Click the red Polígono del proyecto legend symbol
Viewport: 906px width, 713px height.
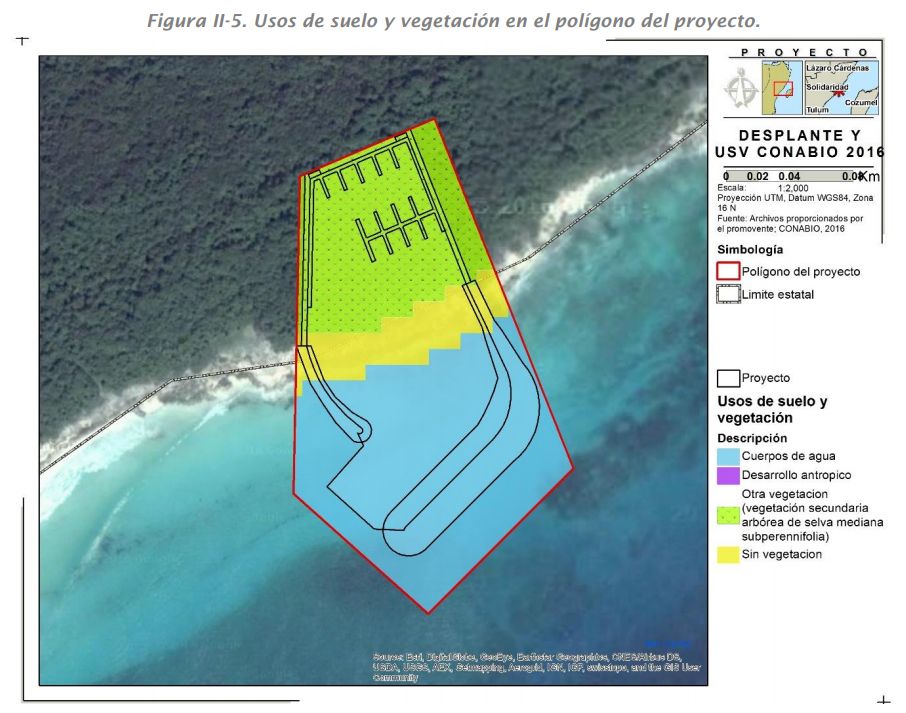(728, 271)
